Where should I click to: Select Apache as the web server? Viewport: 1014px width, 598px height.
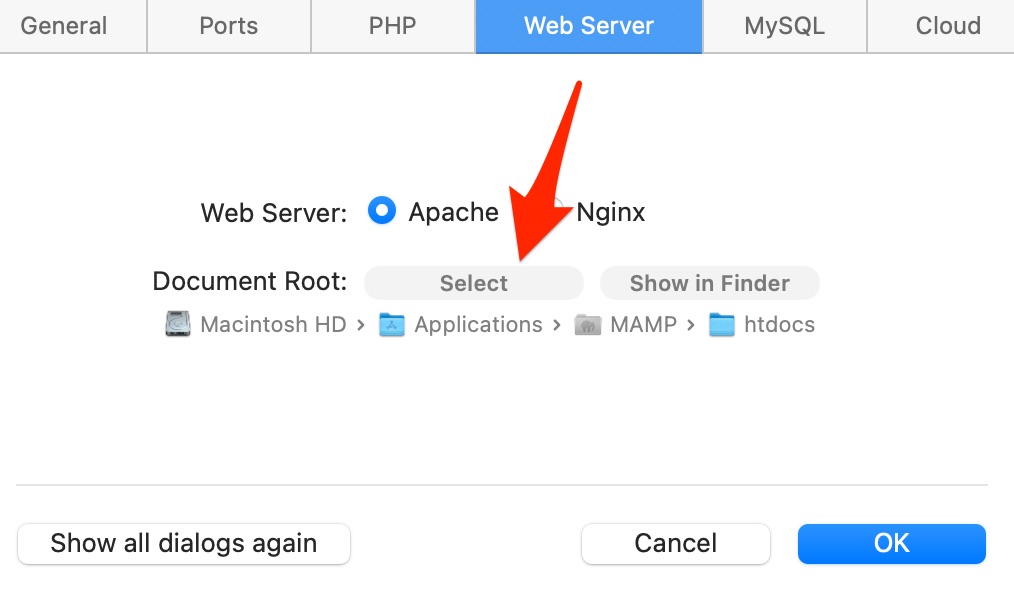[382, 212]
